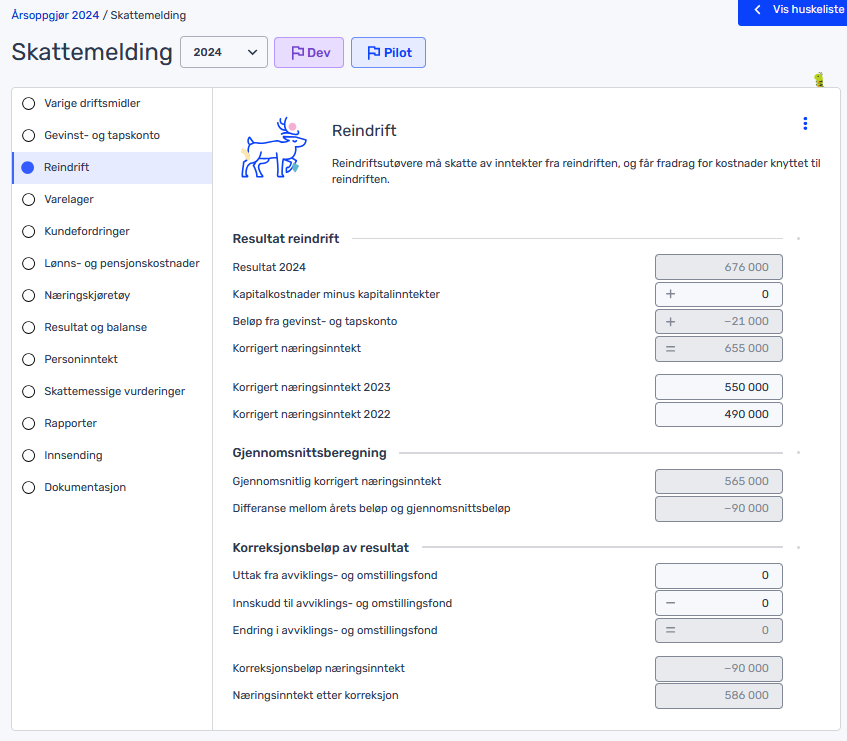Click the Vis huskeliste button
Viewport: 847px width, 741px height.
(x=792, y=11)
